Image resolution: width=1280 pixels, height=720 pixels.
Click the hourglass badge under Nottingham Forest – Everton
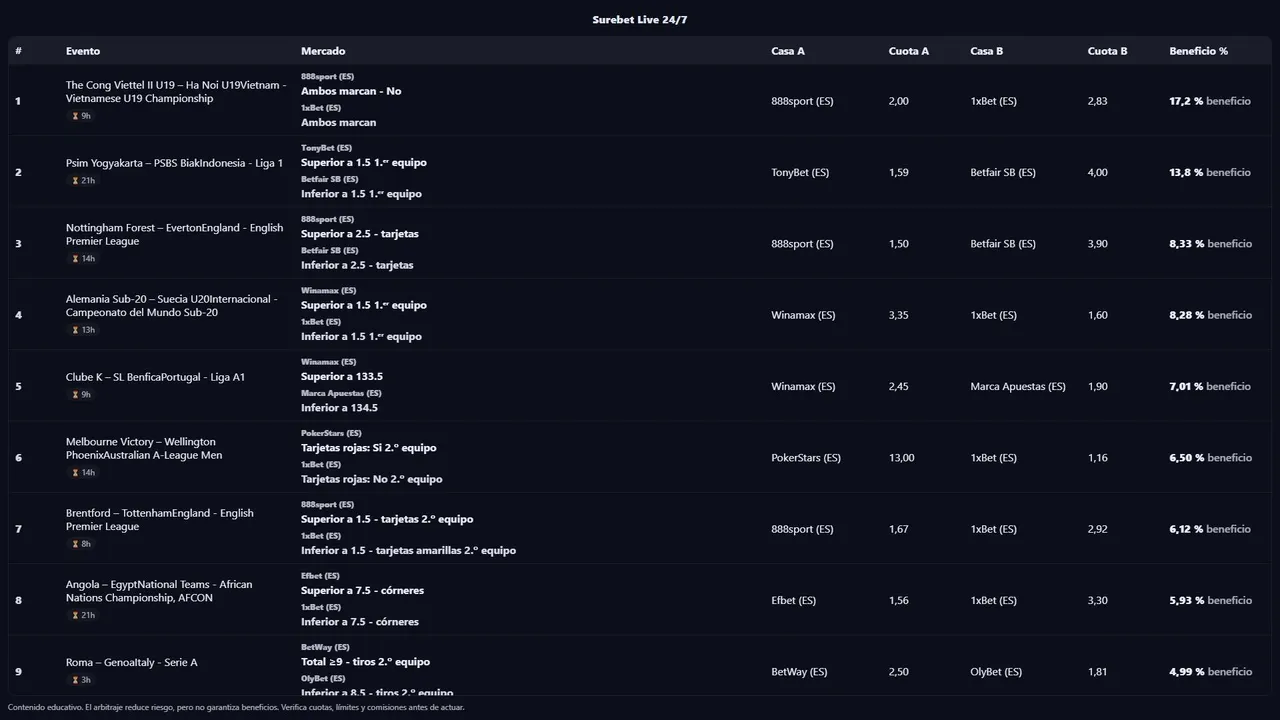click(83, 259)
